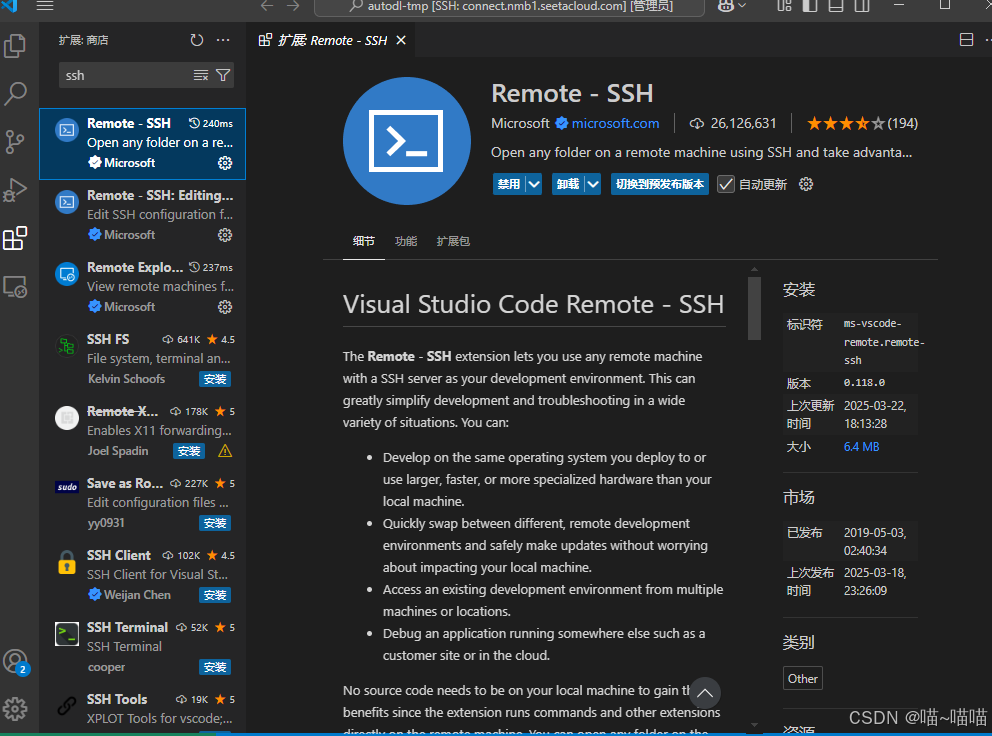Open the Source Control view

click(x=15, y=142)
